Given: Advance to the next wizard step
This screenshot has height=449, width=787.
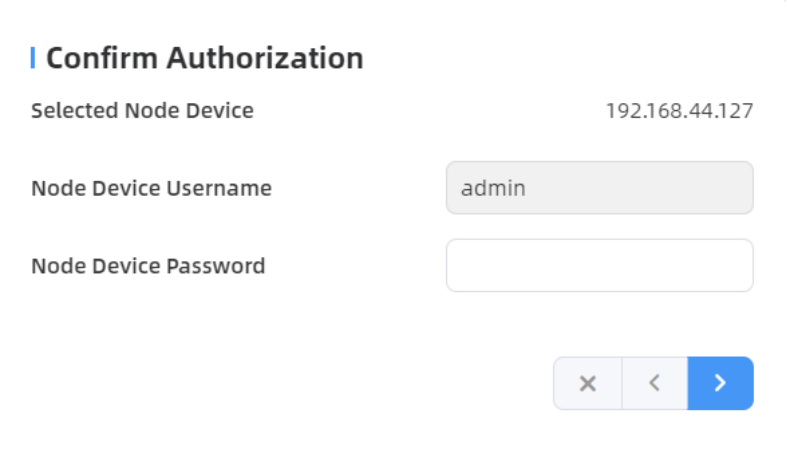Looking at the screenshot, I should pyautogui.click(x=720, y=383).
